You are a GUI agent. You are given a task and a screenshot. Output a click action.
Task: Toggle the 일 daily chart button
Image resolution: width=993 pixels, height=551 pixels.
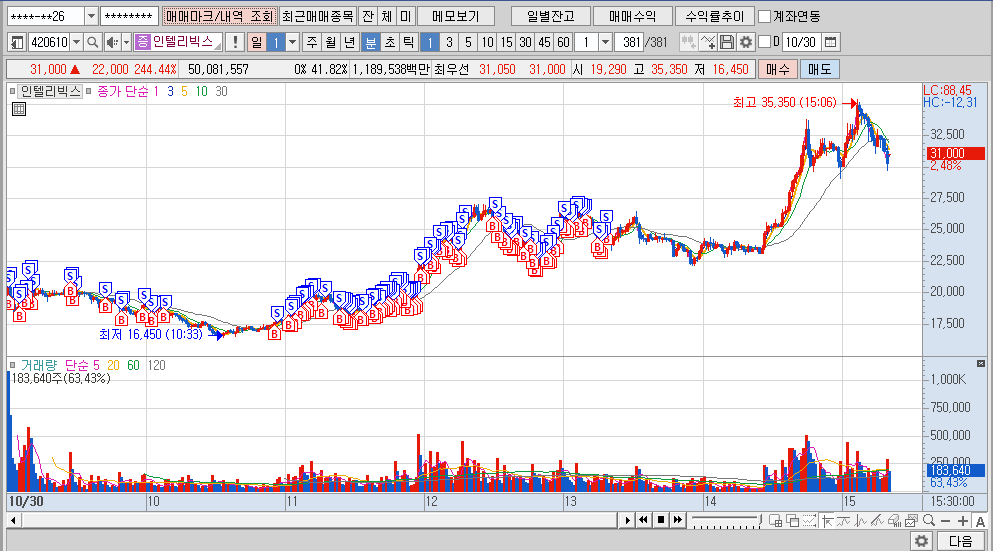(256, 42)
